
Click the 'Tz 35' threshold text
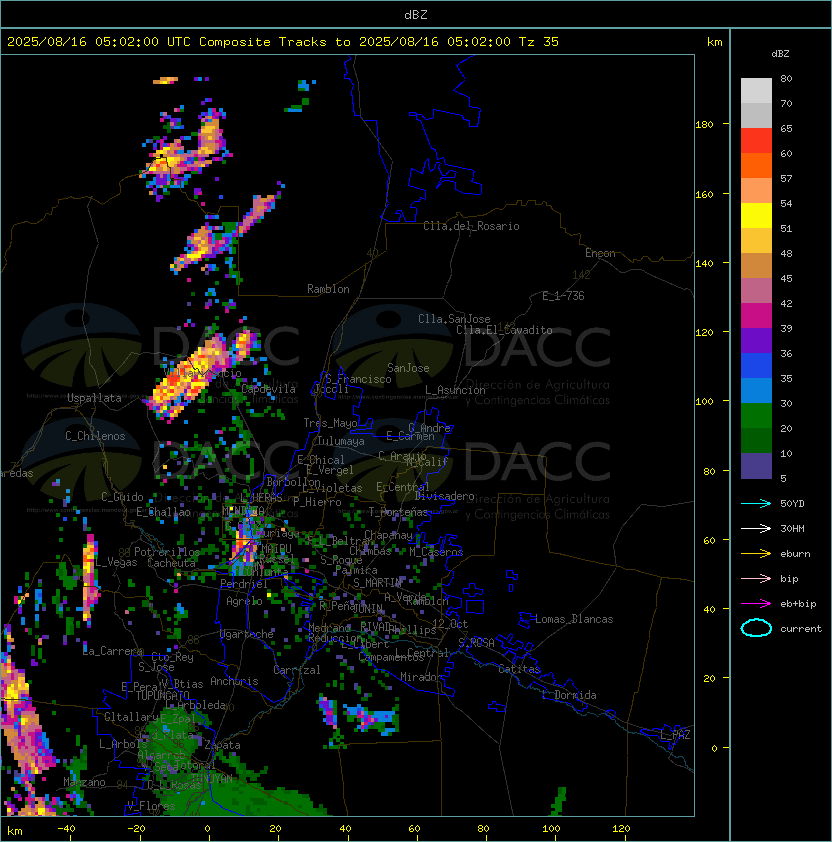pyautogui.click(x=539, y=42)
